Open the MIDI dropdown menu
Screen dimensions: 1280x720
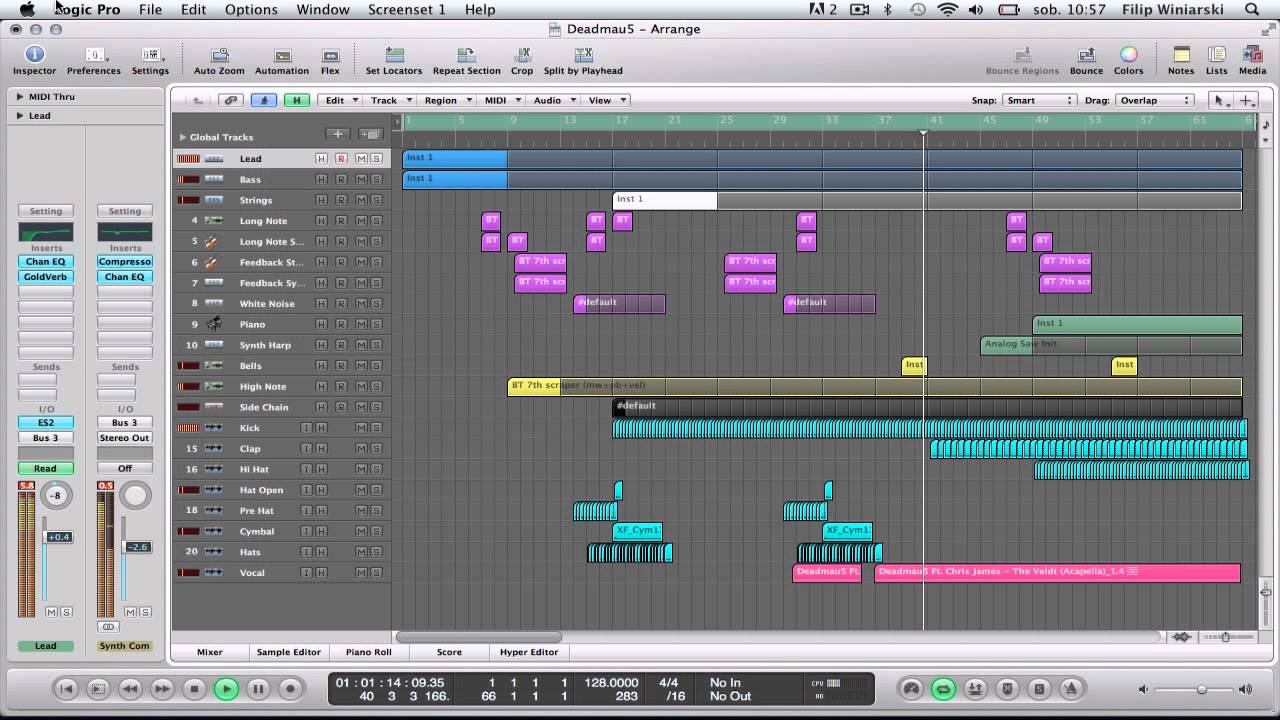point(501,100)
